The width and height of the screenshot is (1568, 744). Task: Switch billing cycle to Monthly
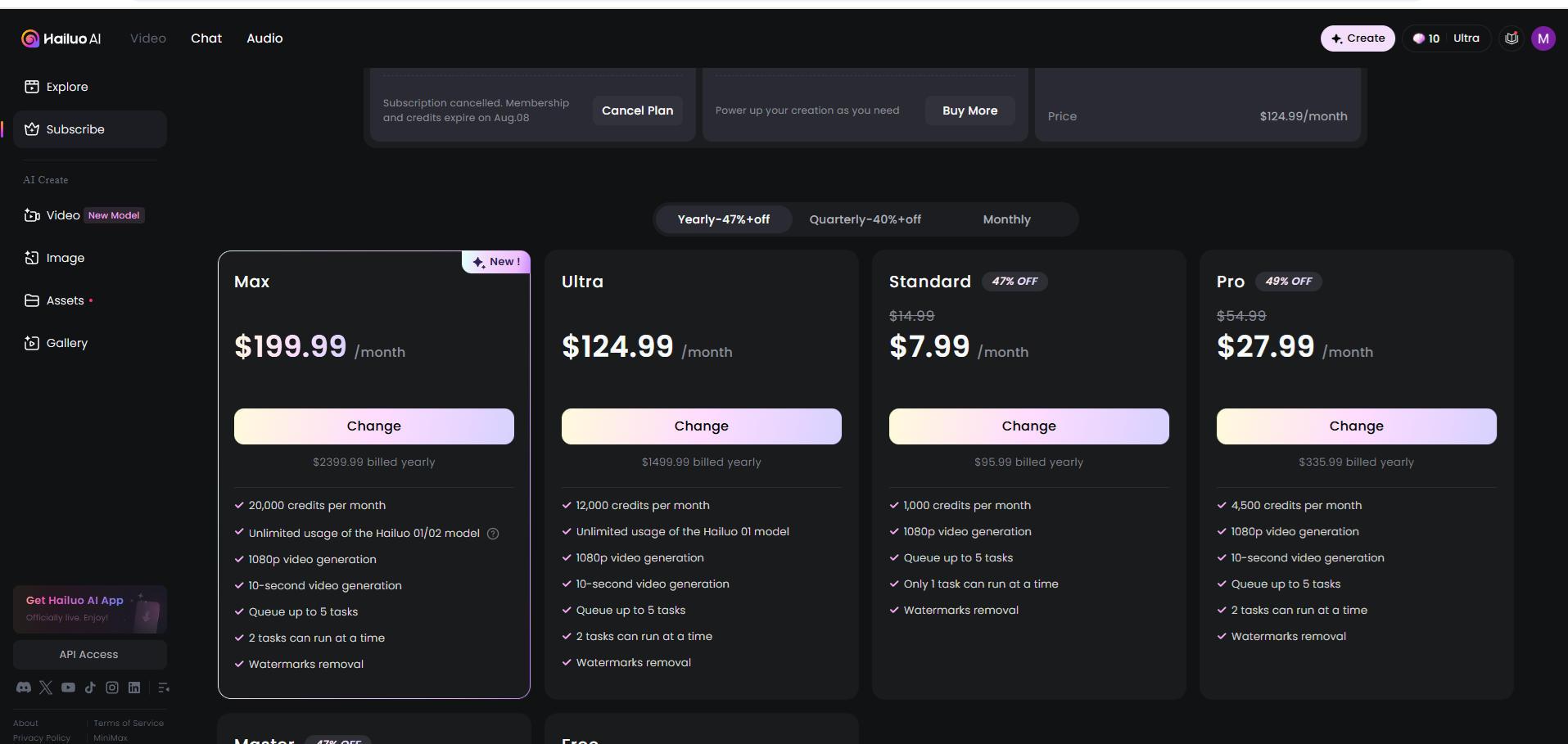[1006, 219]
